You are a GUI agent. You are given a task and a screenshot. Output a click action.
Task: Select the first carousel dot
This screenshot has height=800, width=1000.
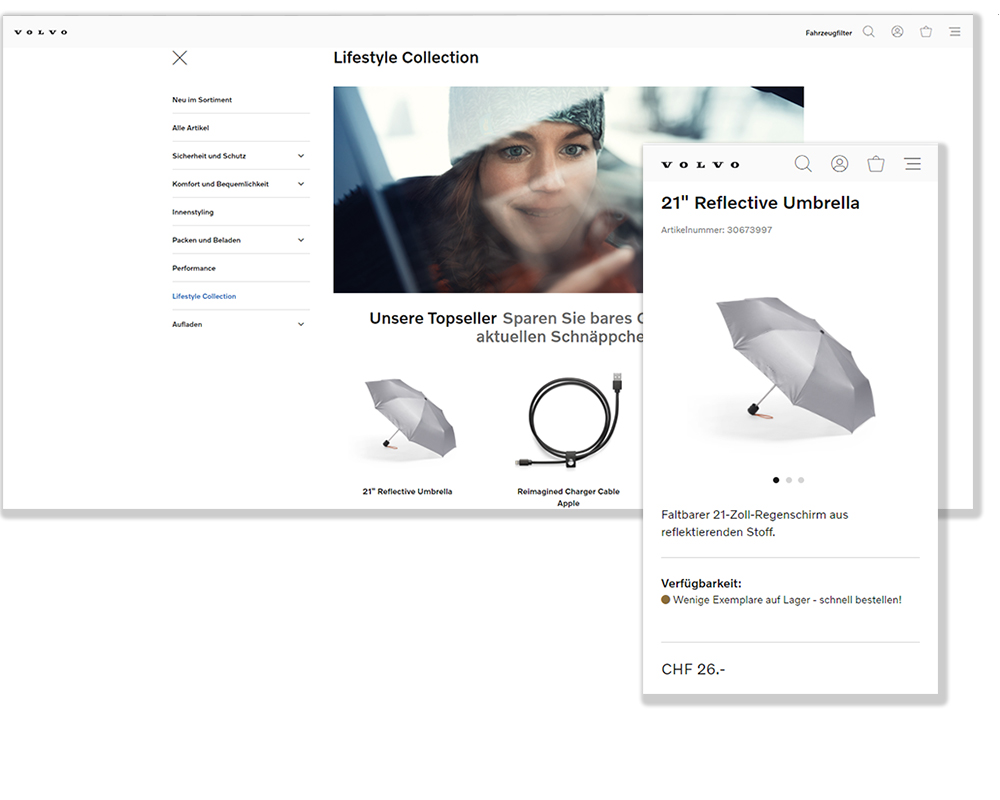776,480
